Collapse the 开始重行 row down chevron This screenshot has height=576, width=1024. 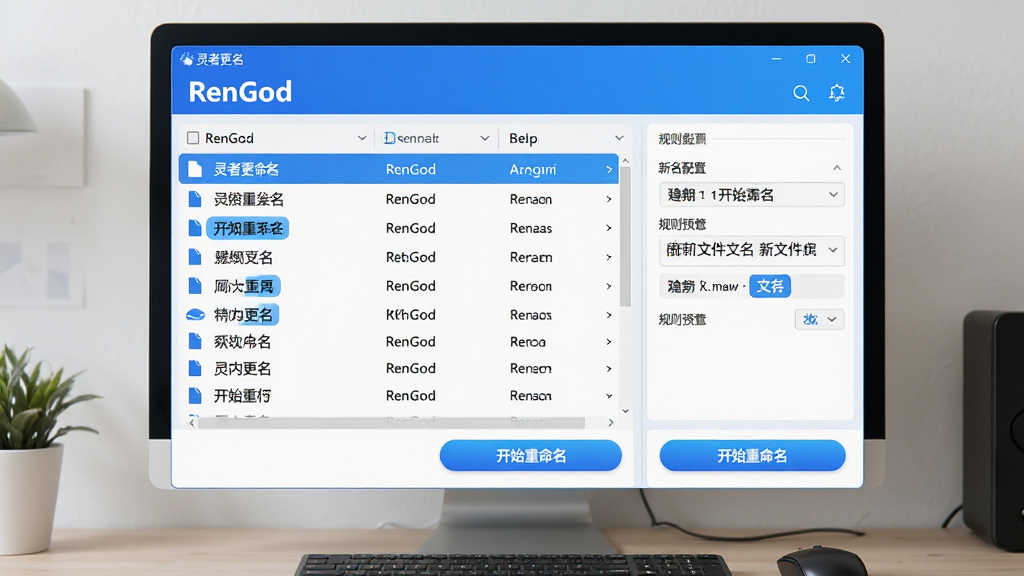point(609,396)
